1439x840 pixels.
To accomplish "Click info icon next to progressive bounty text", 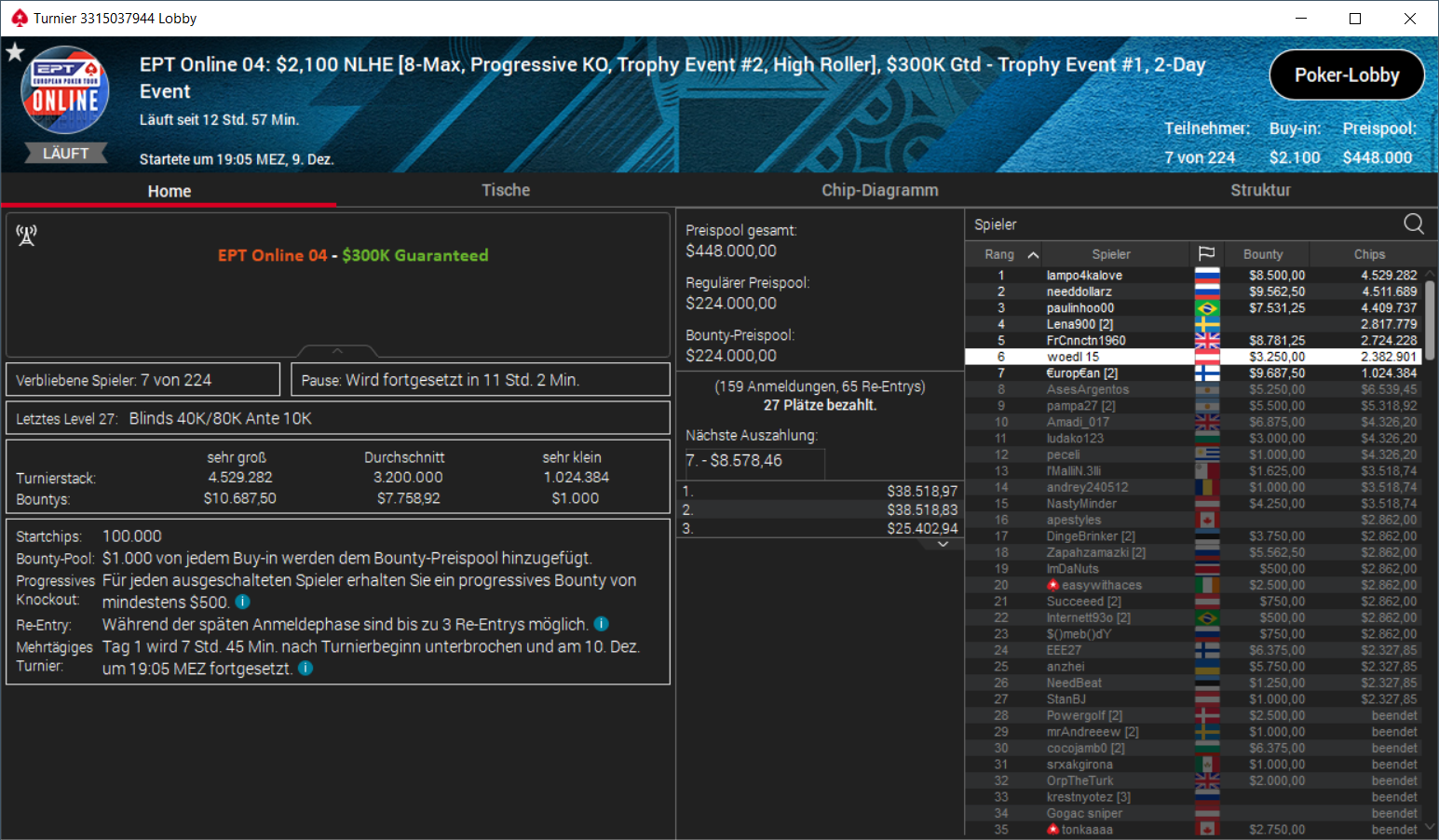I will pyautogui.click(x=243, y=602).
